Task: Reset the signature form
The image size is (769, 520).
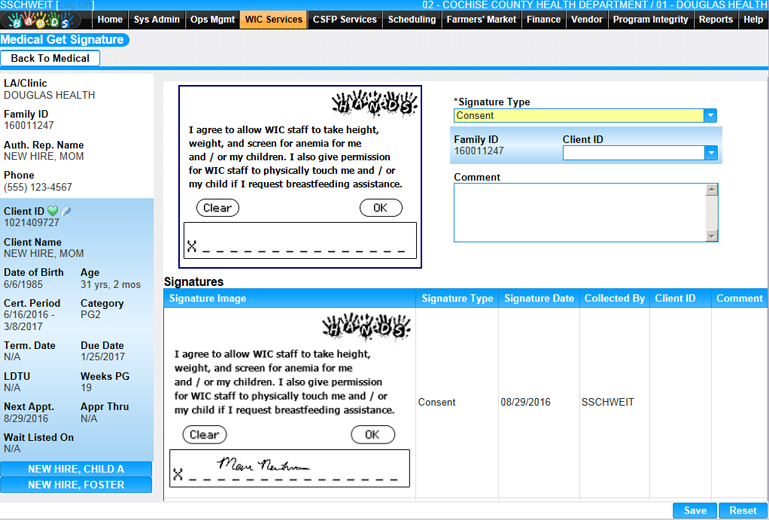Action: point(743,510)
